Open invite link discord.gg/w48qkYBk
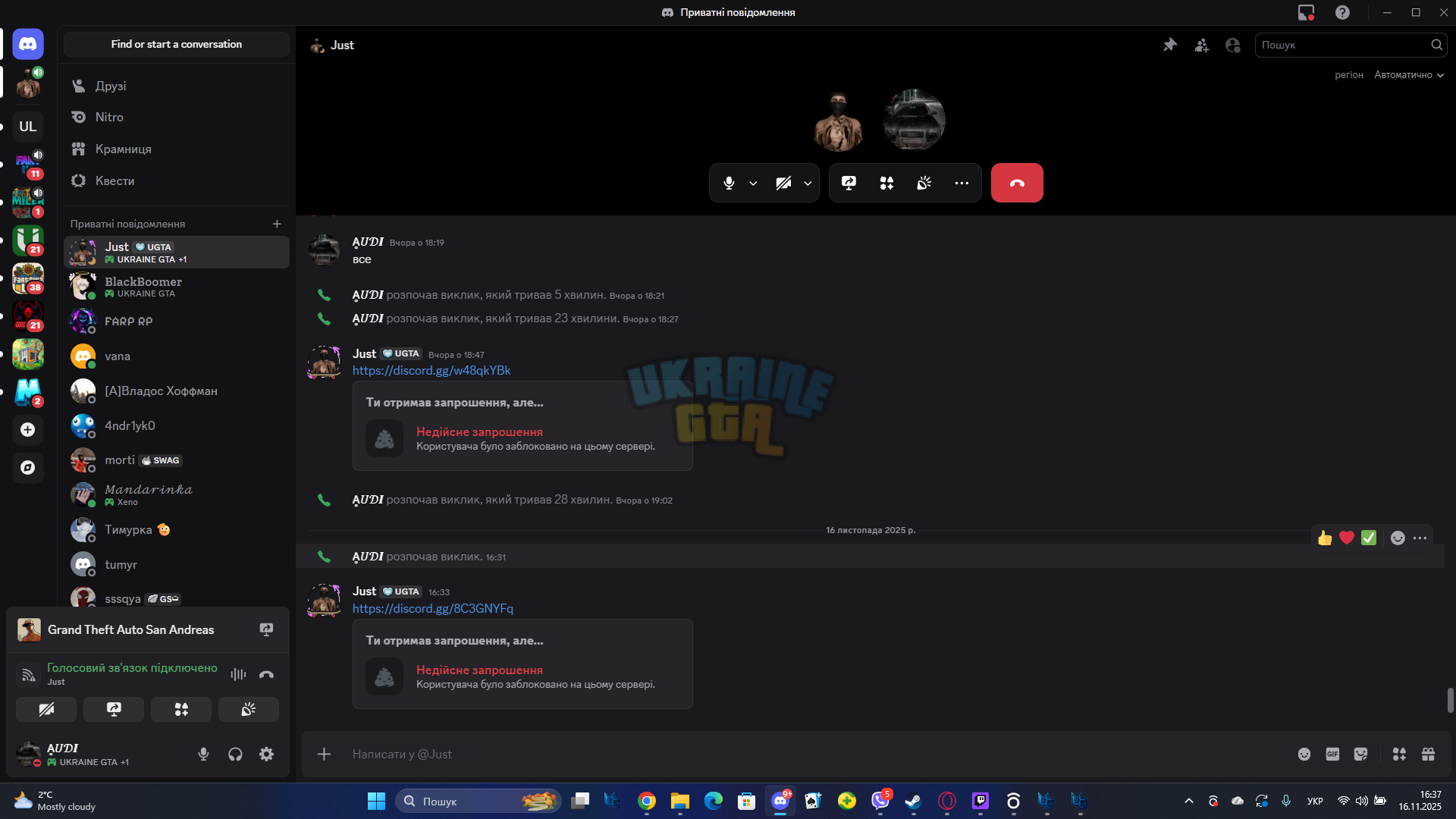The width and height of the screenshot is (1456, 819). coord(431,371)
